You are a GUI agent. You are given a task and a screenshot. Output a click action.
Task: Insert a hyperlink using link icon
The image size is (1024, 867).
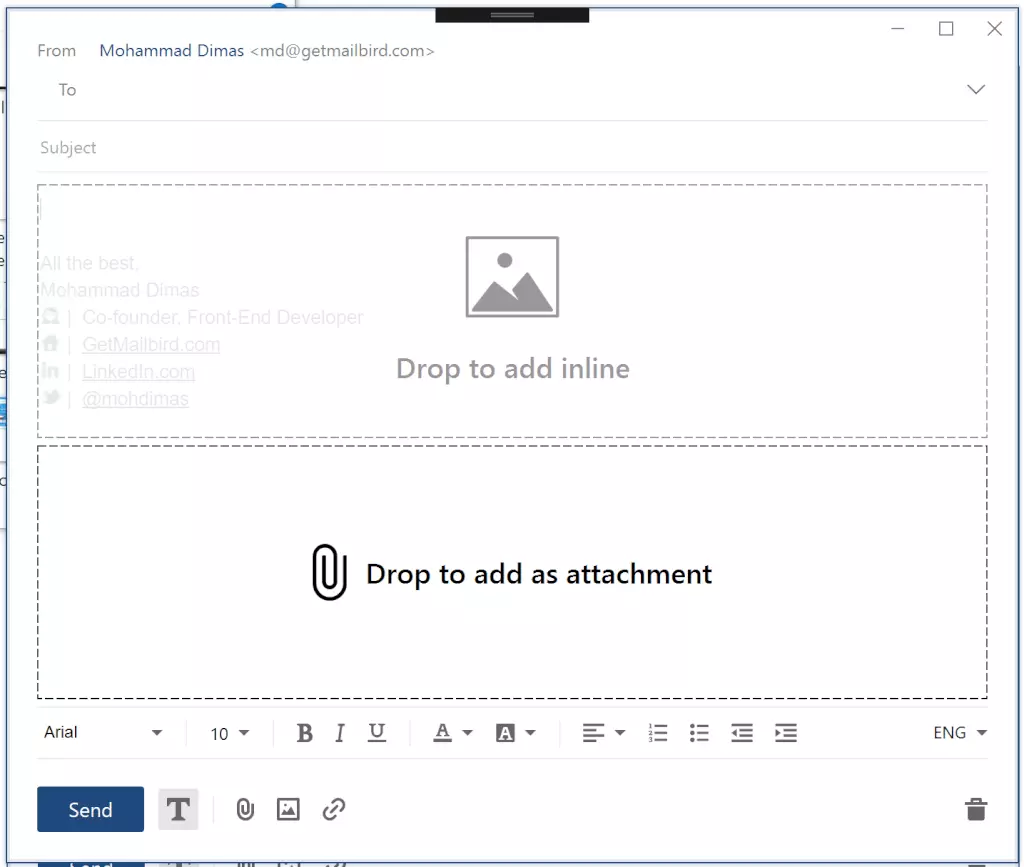(x=334, y=809)
